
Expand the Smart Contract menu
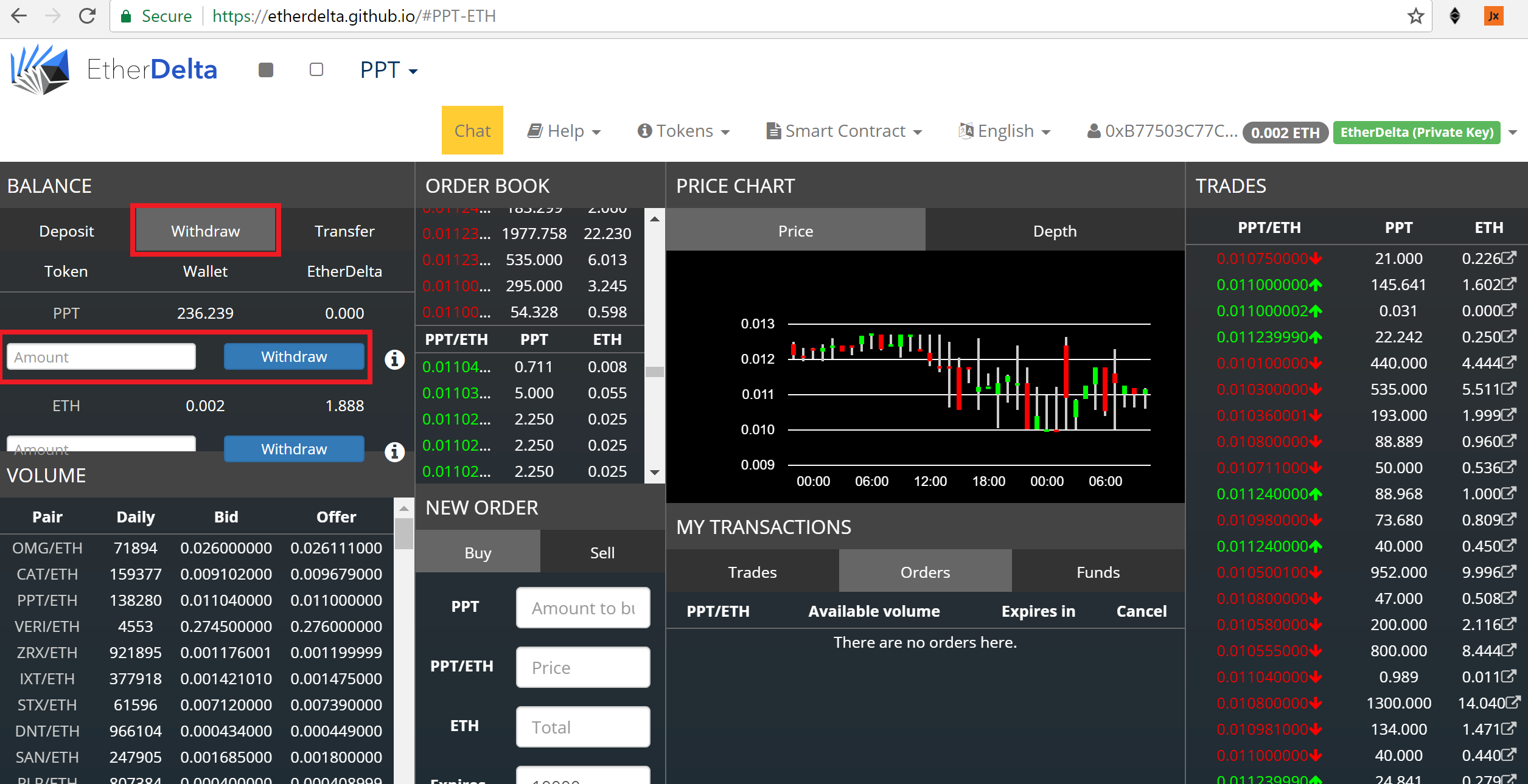[845, 131]
